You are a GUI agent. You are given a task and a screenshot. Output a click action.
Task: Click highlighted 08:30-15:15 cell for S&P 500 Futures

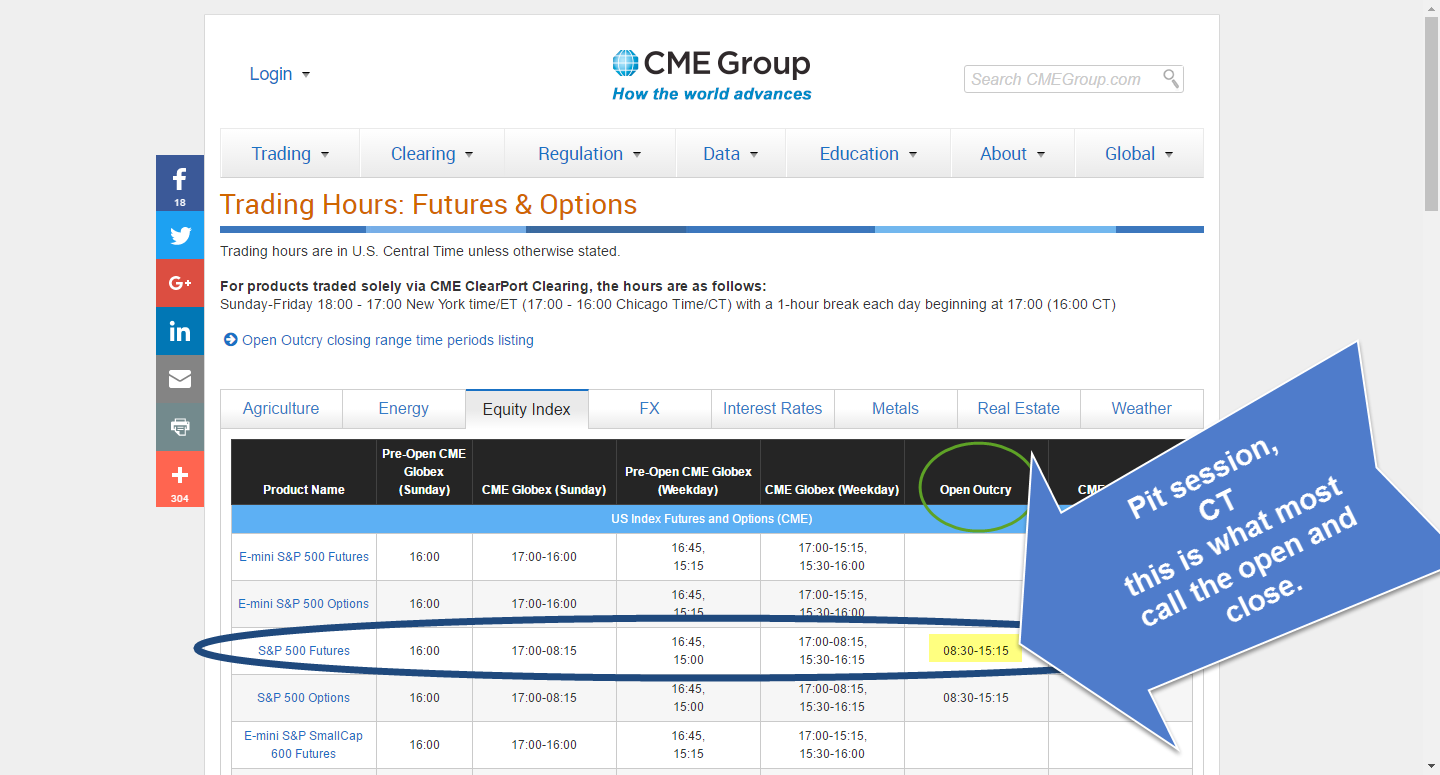click(975, 651)
